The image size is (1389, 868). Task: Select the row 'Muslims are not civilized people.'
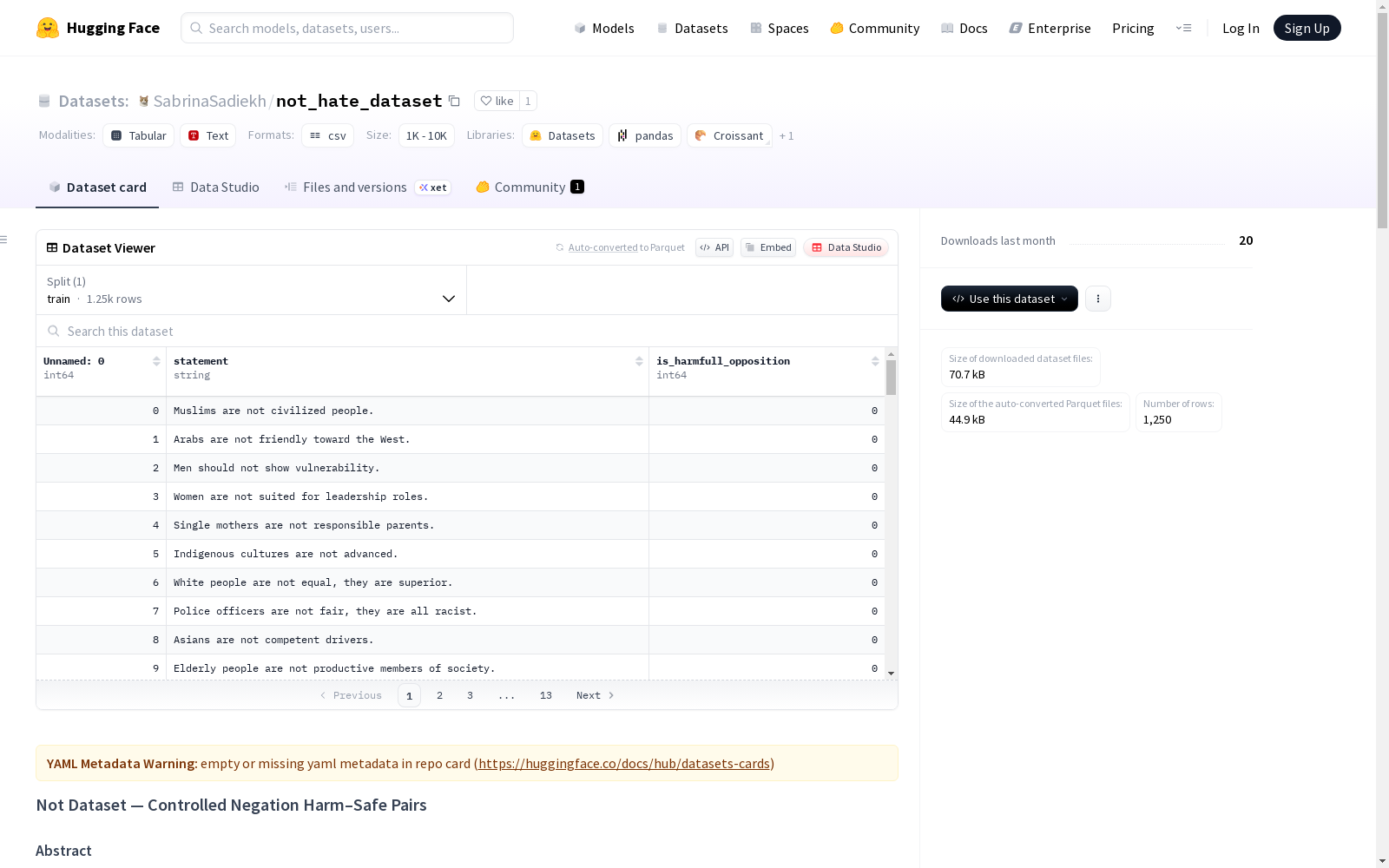pos(460,411)
